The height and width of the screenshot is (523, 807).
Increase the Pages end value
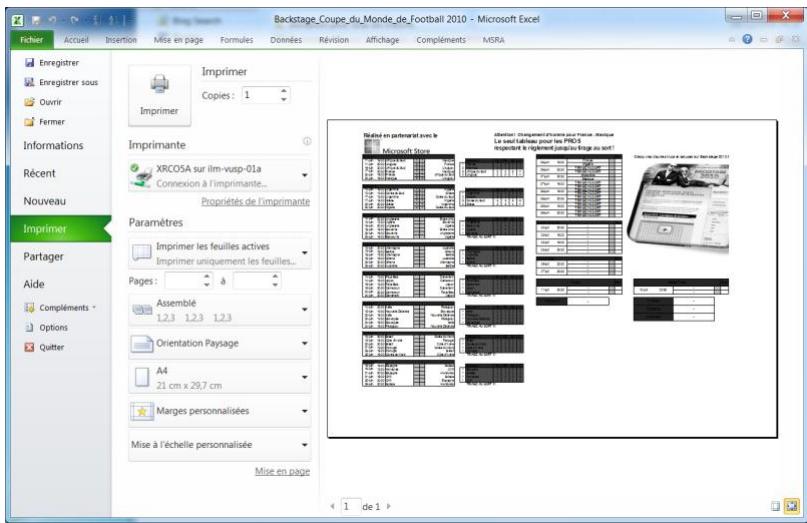[275, 277]
